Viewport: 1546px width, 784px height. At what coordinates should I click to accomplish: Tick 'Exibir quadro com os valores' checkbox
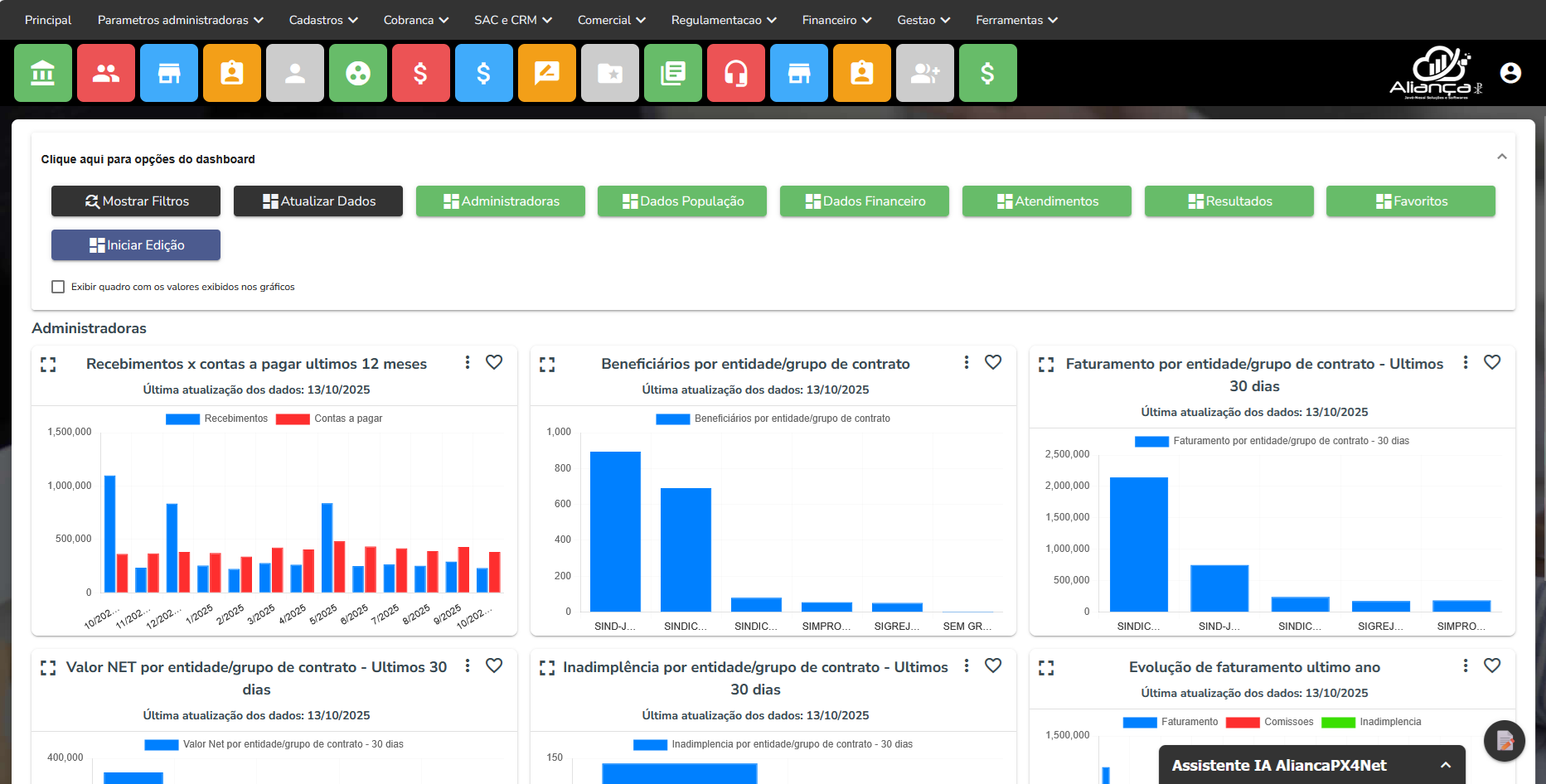(x=58, y=287)
